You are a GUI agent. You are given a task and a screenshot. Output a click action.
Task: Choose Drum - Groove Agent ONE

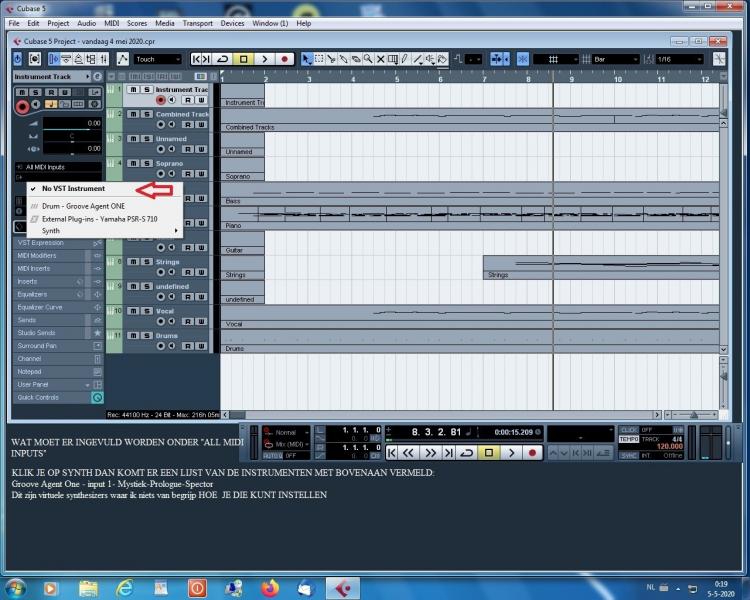(x=105, y=206)
